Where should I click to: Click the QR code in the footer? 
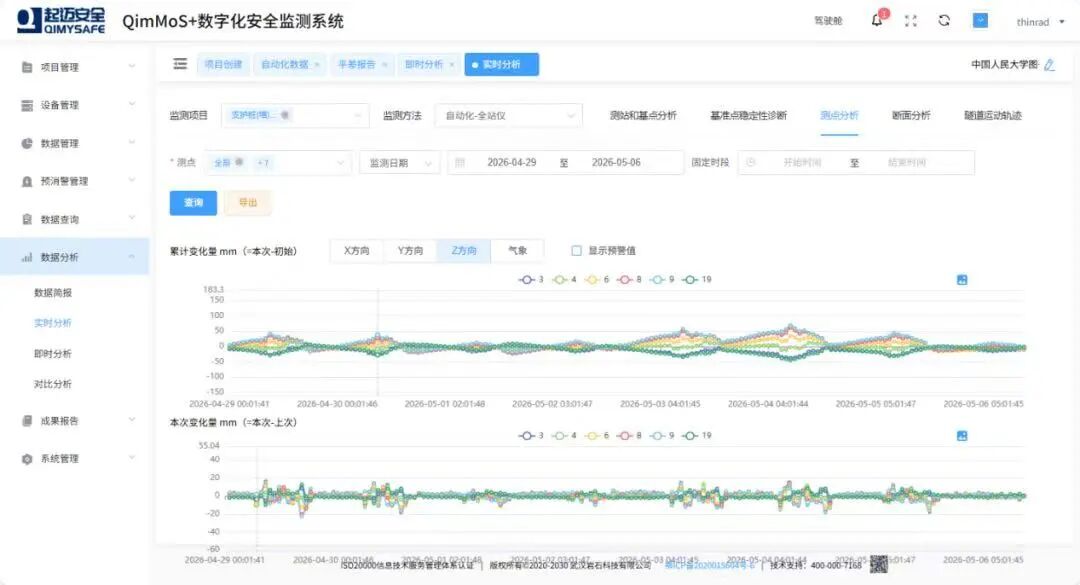(879, 564)
